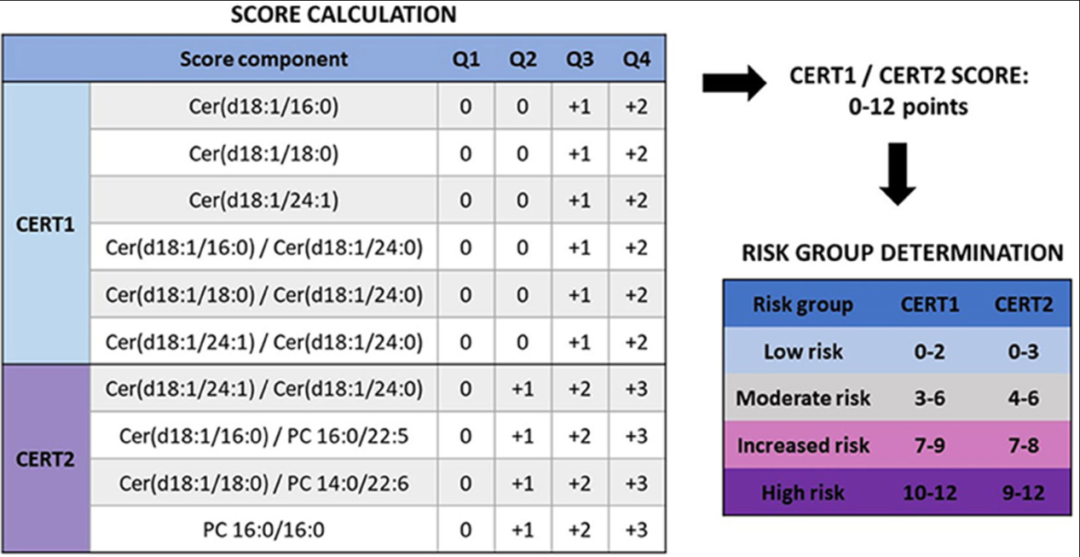Screen dimensions: 1080x557
Task: Click the right-pointing black arrow
Action: click(733, 85)
